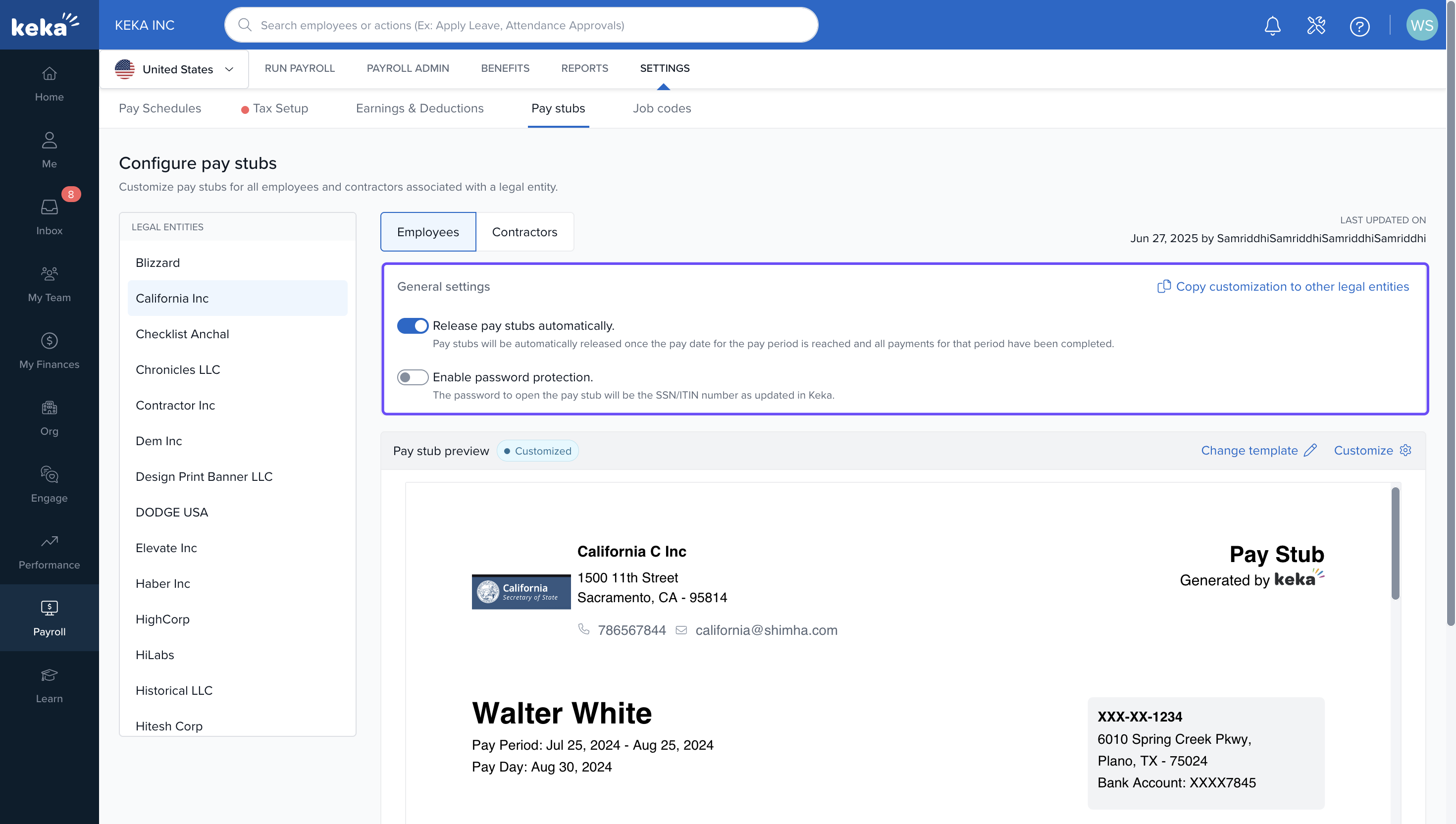Click the Org sidebar icon
Screen dimensions: 1456x824
(x=49, y=417)
